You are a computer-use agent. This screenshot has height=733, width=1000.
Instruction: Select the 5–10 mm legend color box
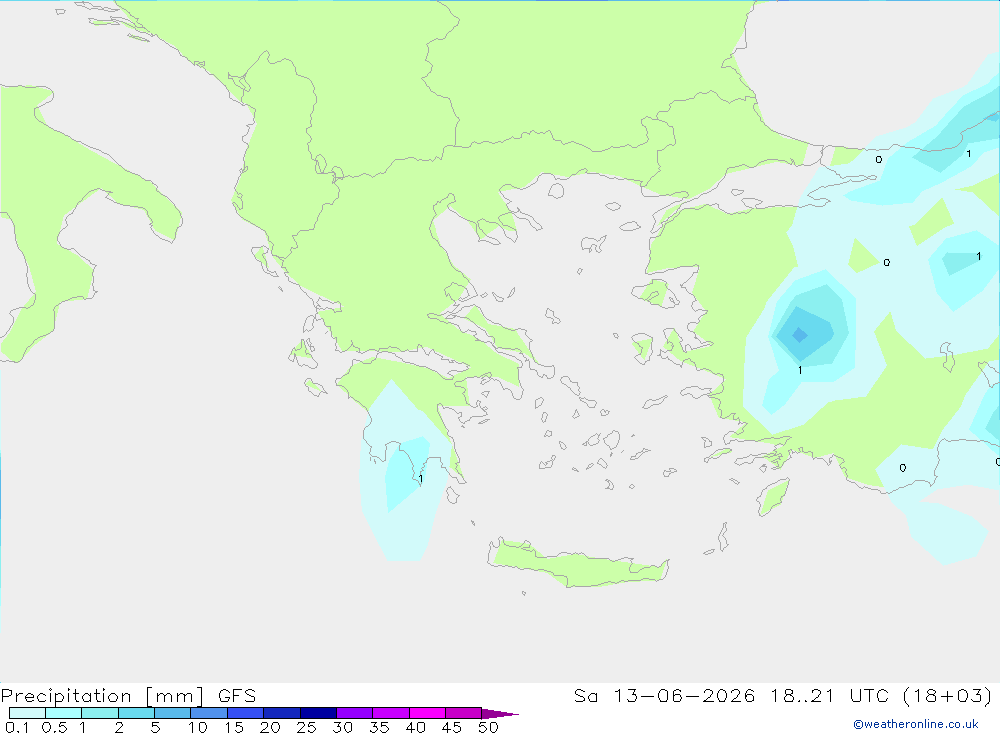coord(172,713)
